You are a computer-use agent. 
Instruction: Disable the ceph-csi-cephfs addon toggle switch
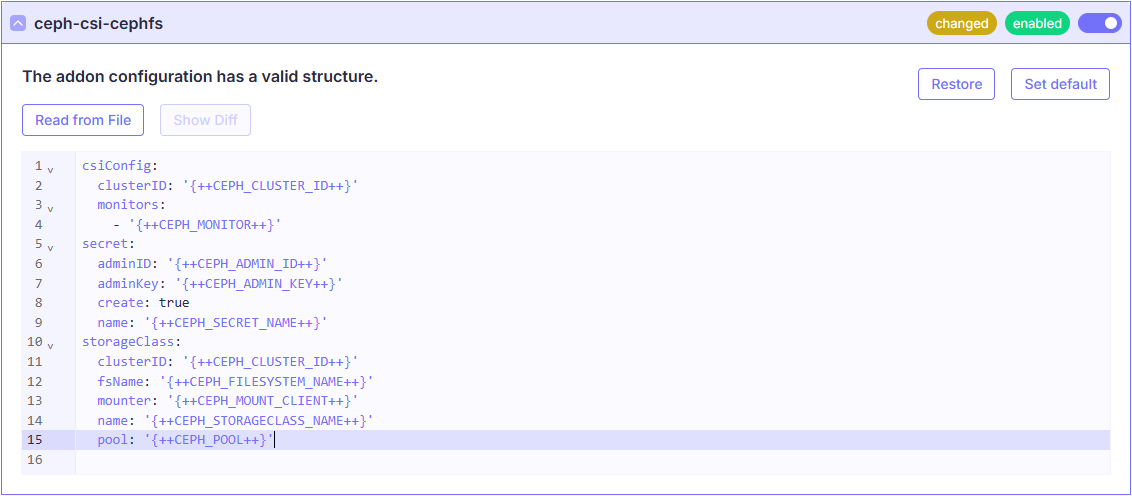point(1099,23)
